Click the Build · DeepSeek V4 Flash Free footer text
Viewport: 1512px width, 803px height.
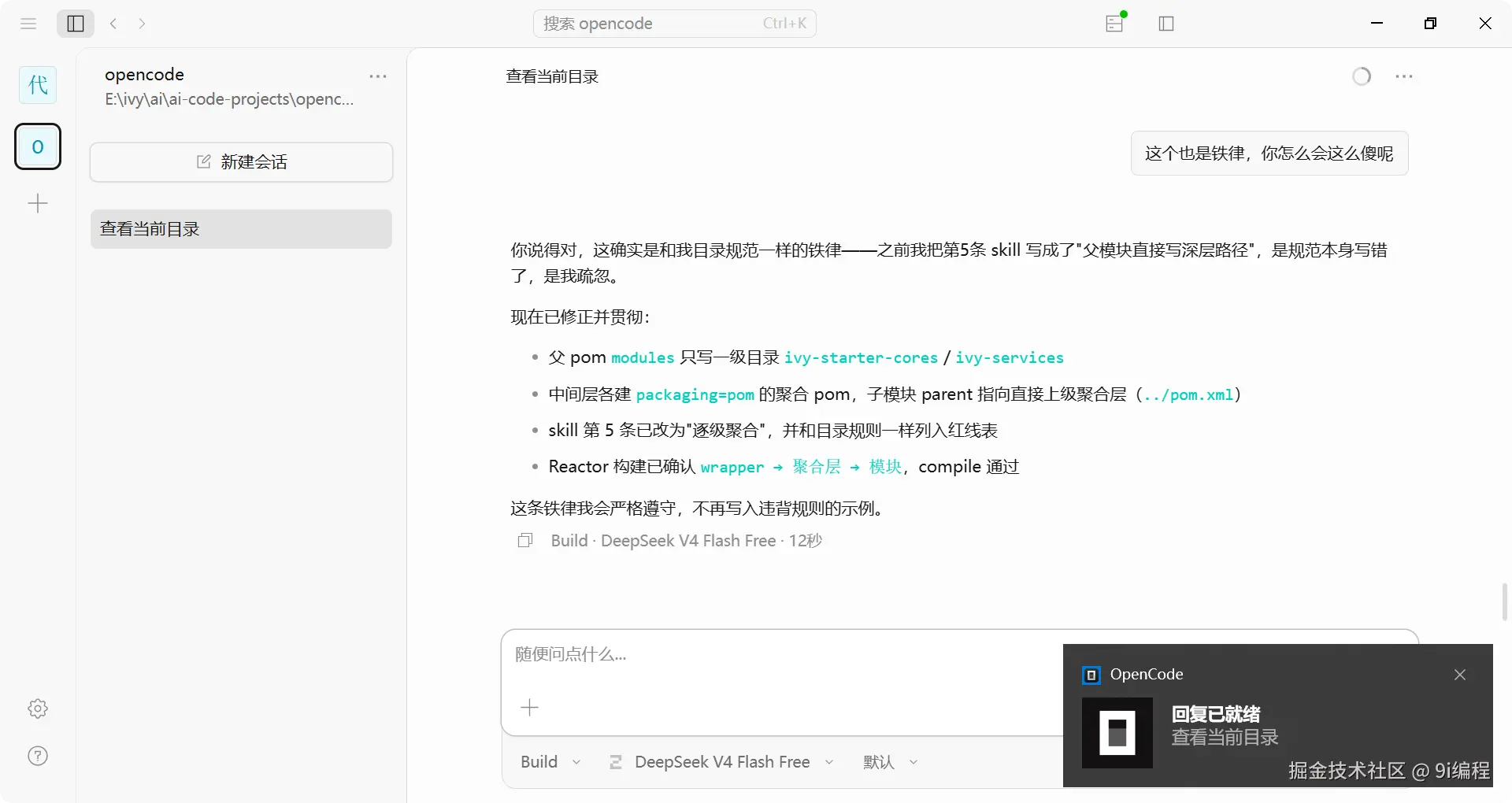686,541
